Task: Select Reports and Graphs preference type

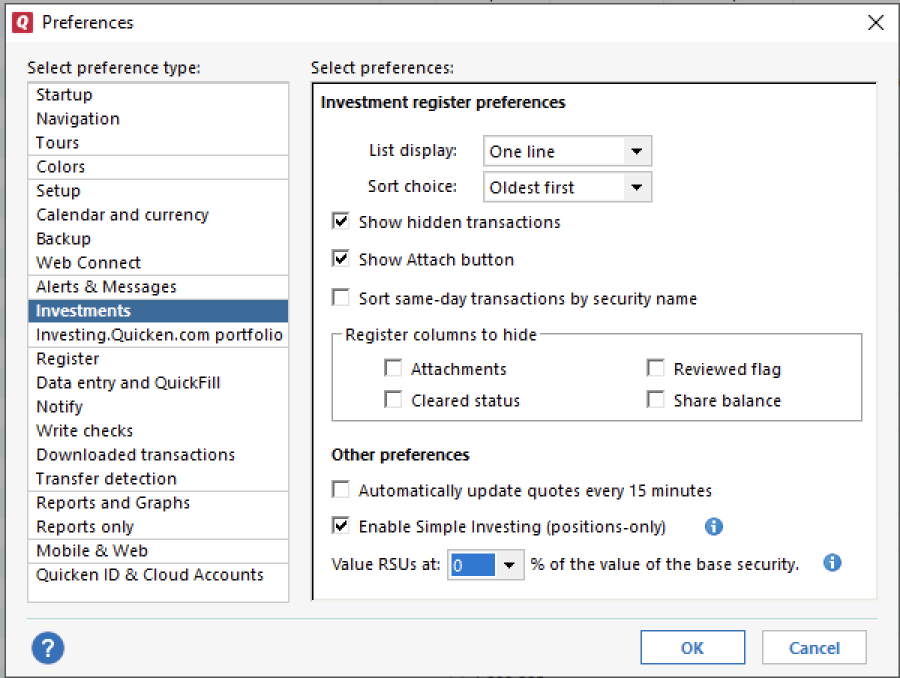Action: [x=113, y=503]
